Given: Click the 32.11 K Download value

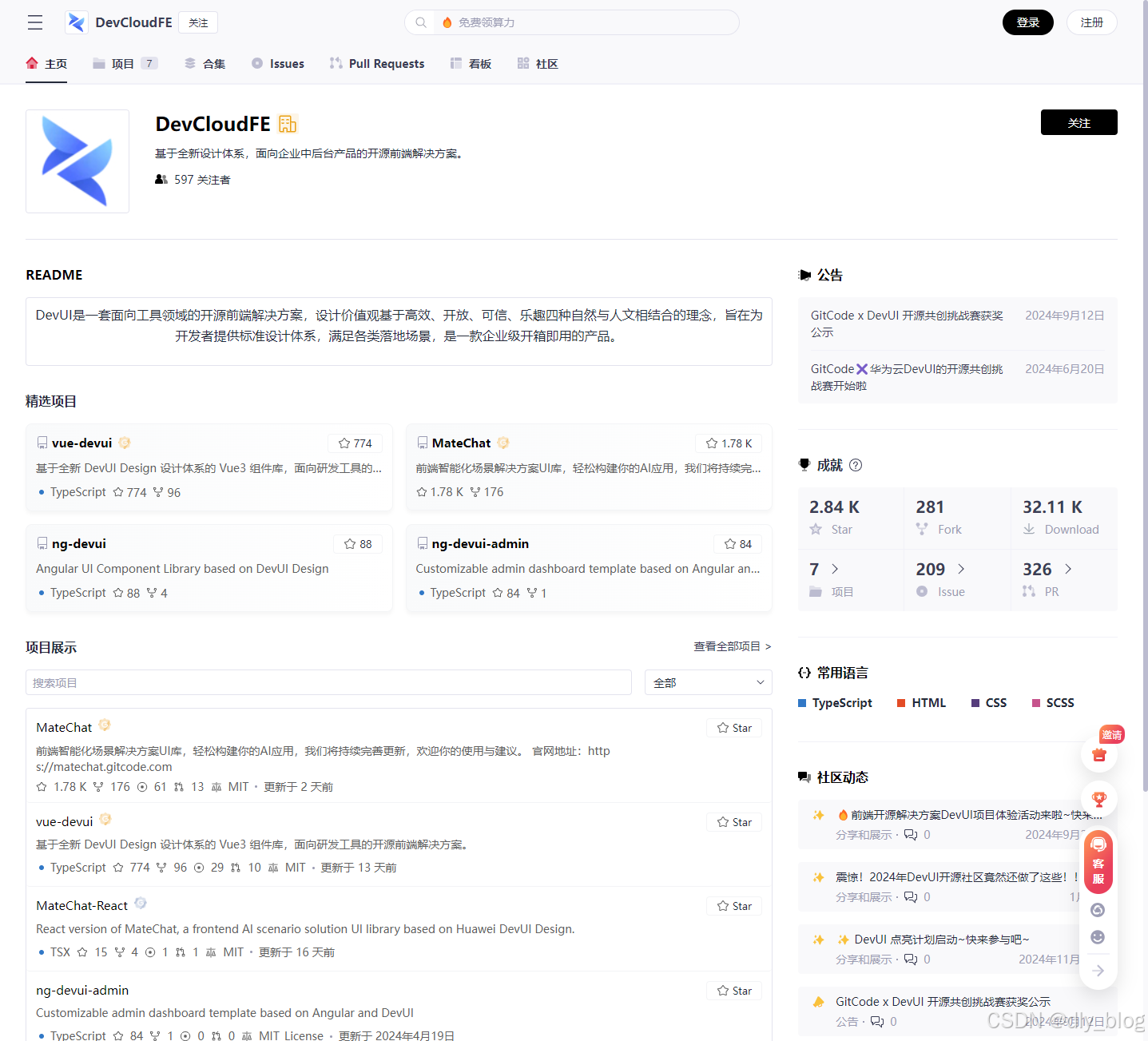Looking at the screenshot, I should pos(1052,507).
